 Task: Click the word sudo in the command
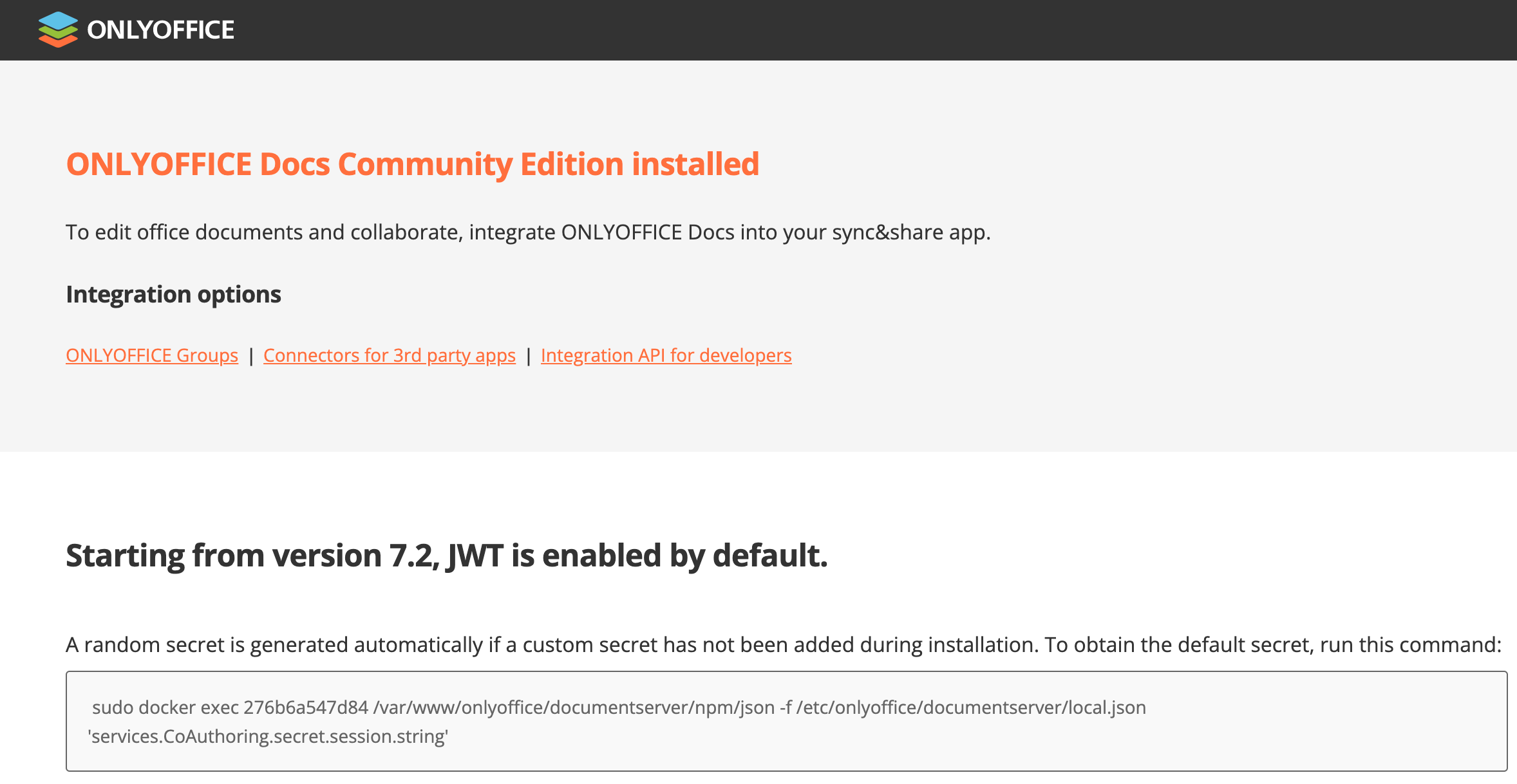pyautogui.click(x=112, y=707)
